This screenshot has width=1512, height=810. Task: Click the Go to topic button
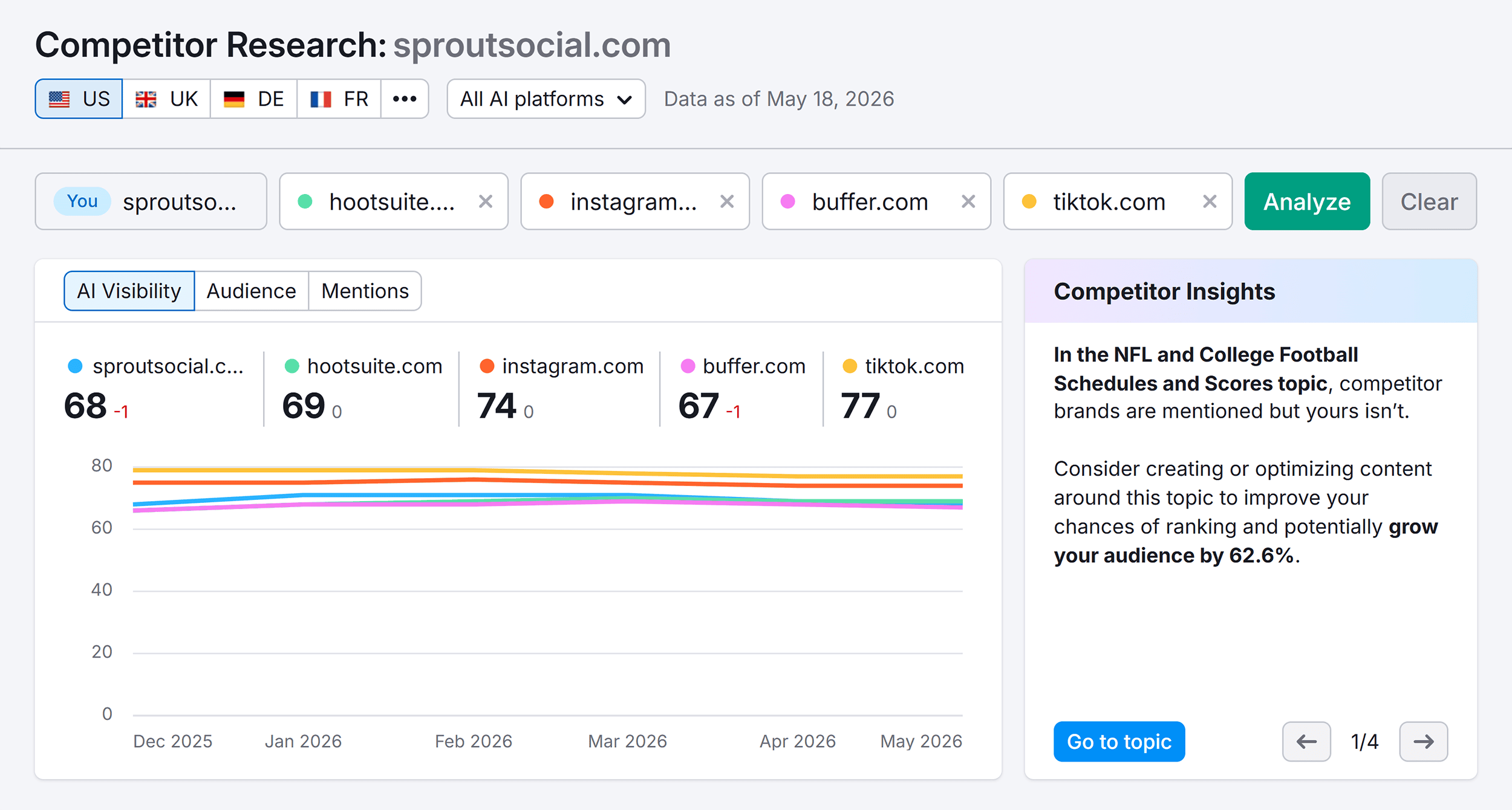click(1119, 741)
